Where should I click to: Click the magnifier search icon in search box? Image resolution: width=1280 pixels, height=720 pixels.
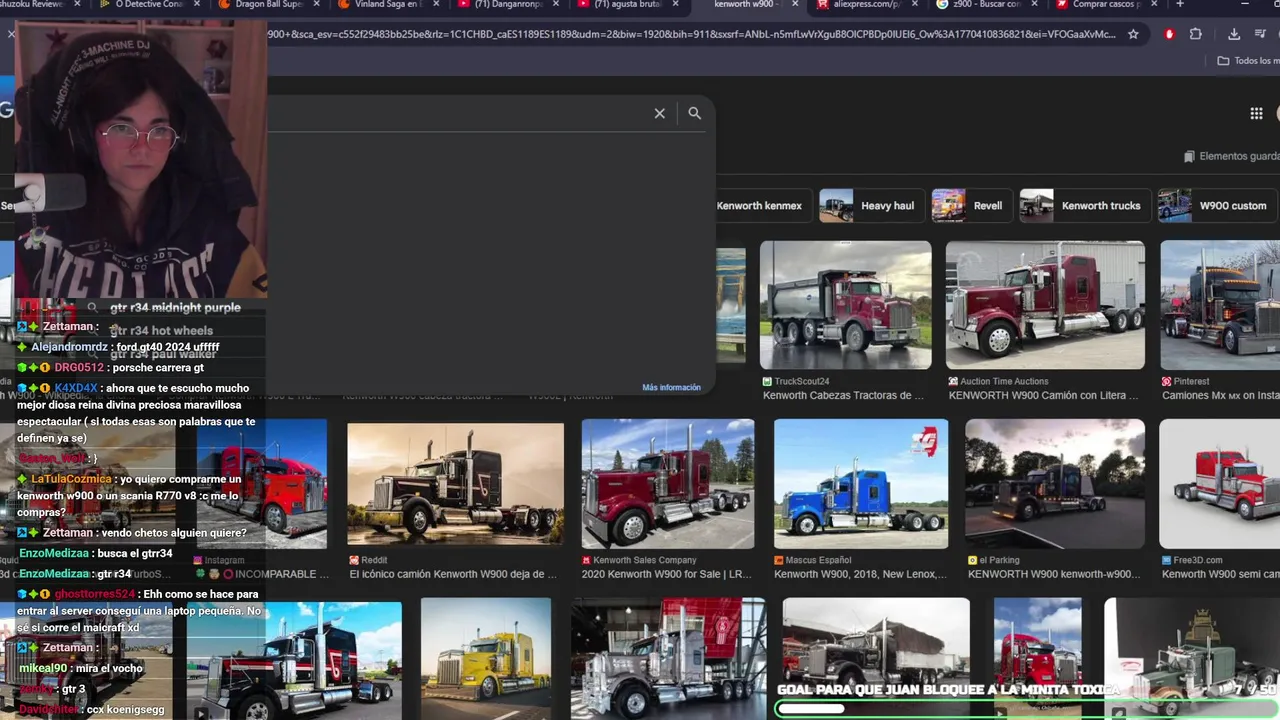pos(694,114)
